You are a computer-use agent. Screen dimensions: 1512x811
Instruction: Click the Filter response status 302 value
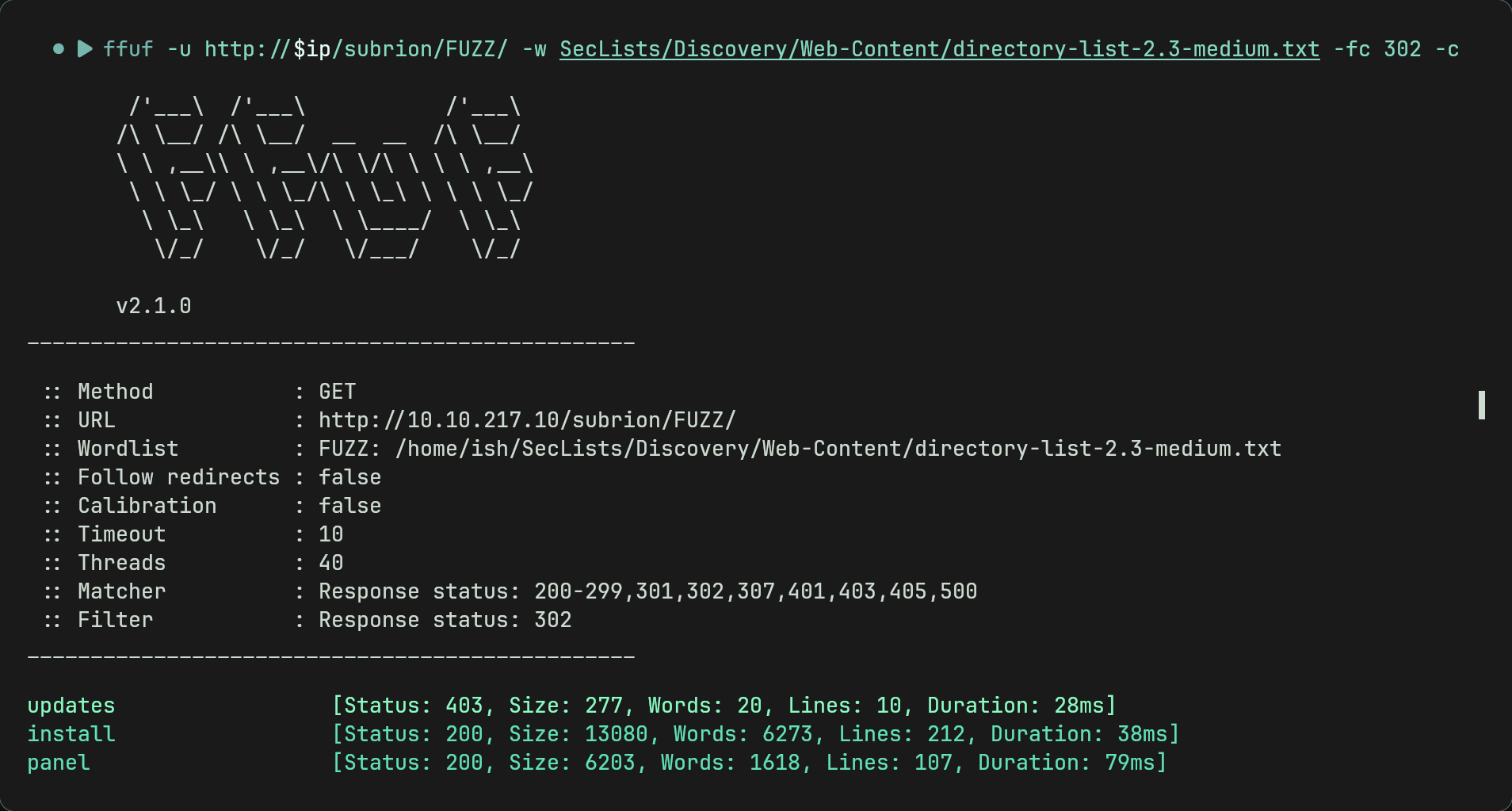pyautogui.click(x=445, y=620)
